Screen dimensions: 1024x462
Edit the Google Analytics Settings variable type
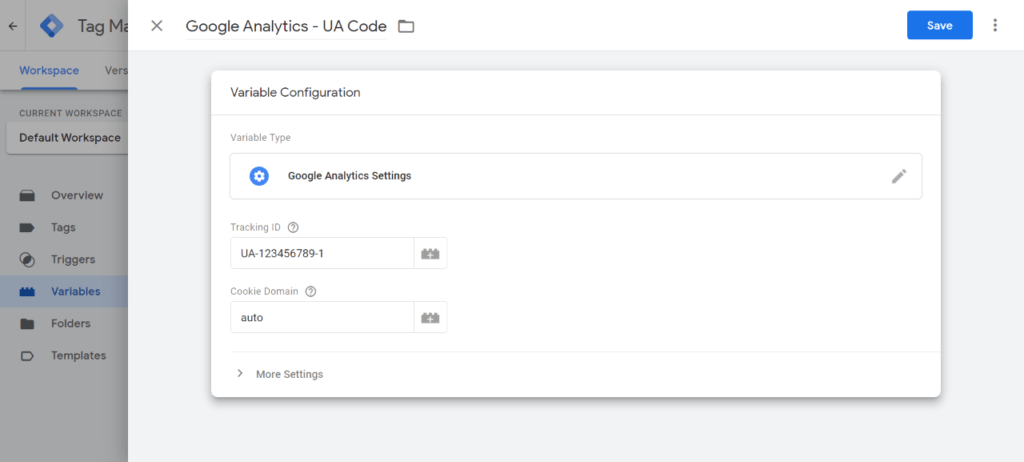[x=899, y=176]
